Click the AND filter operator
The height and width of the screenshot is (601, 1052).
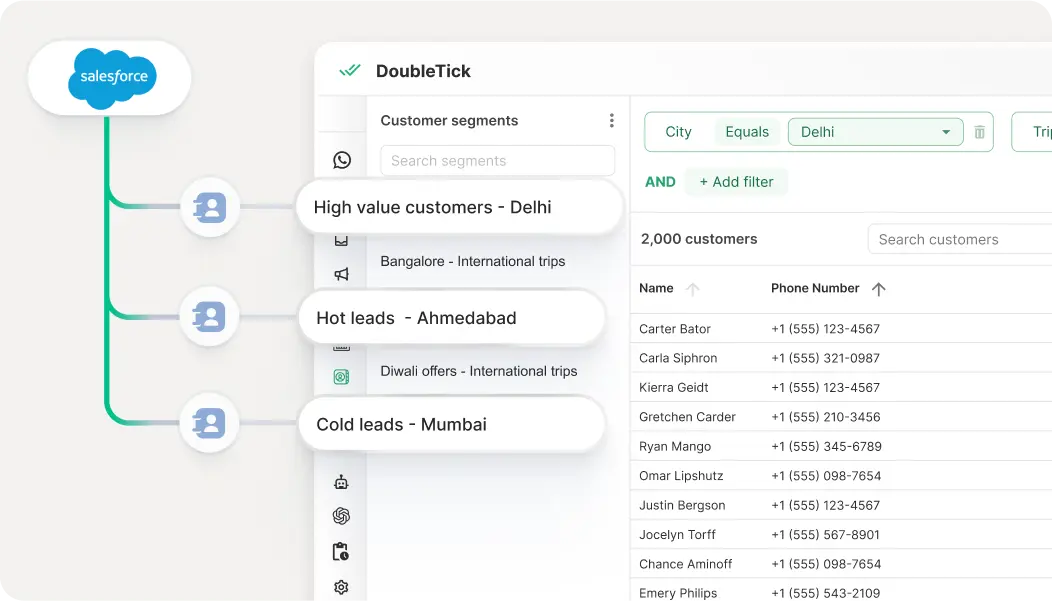click(x=660, y=181)
